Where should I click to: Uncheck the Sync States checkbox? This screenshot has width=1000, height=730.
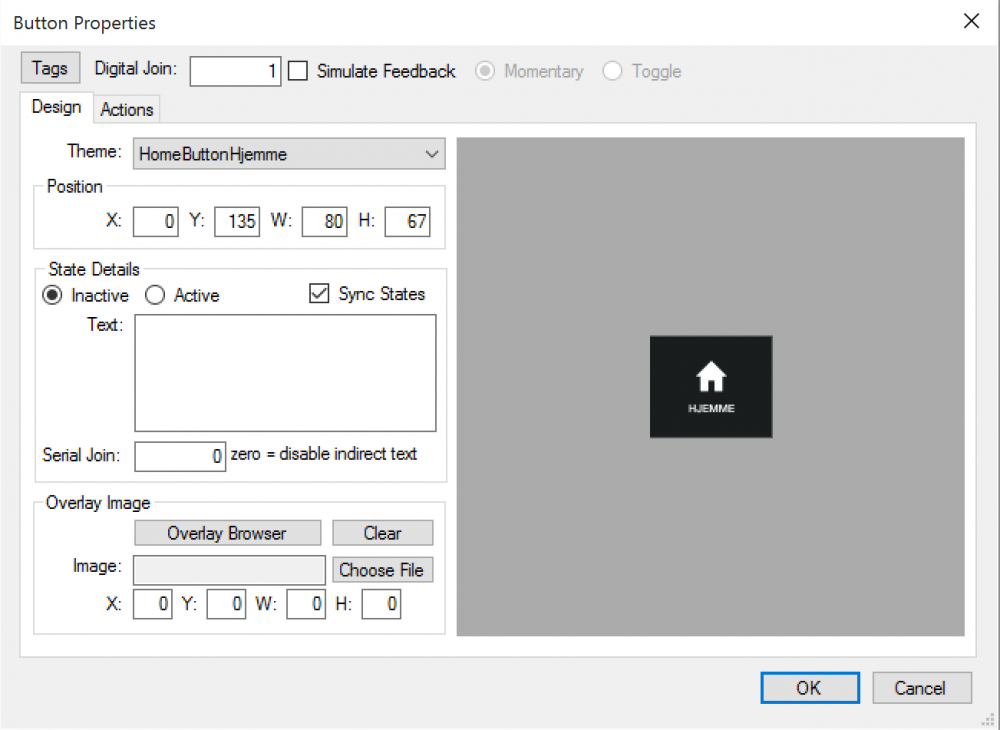(319, 294)
